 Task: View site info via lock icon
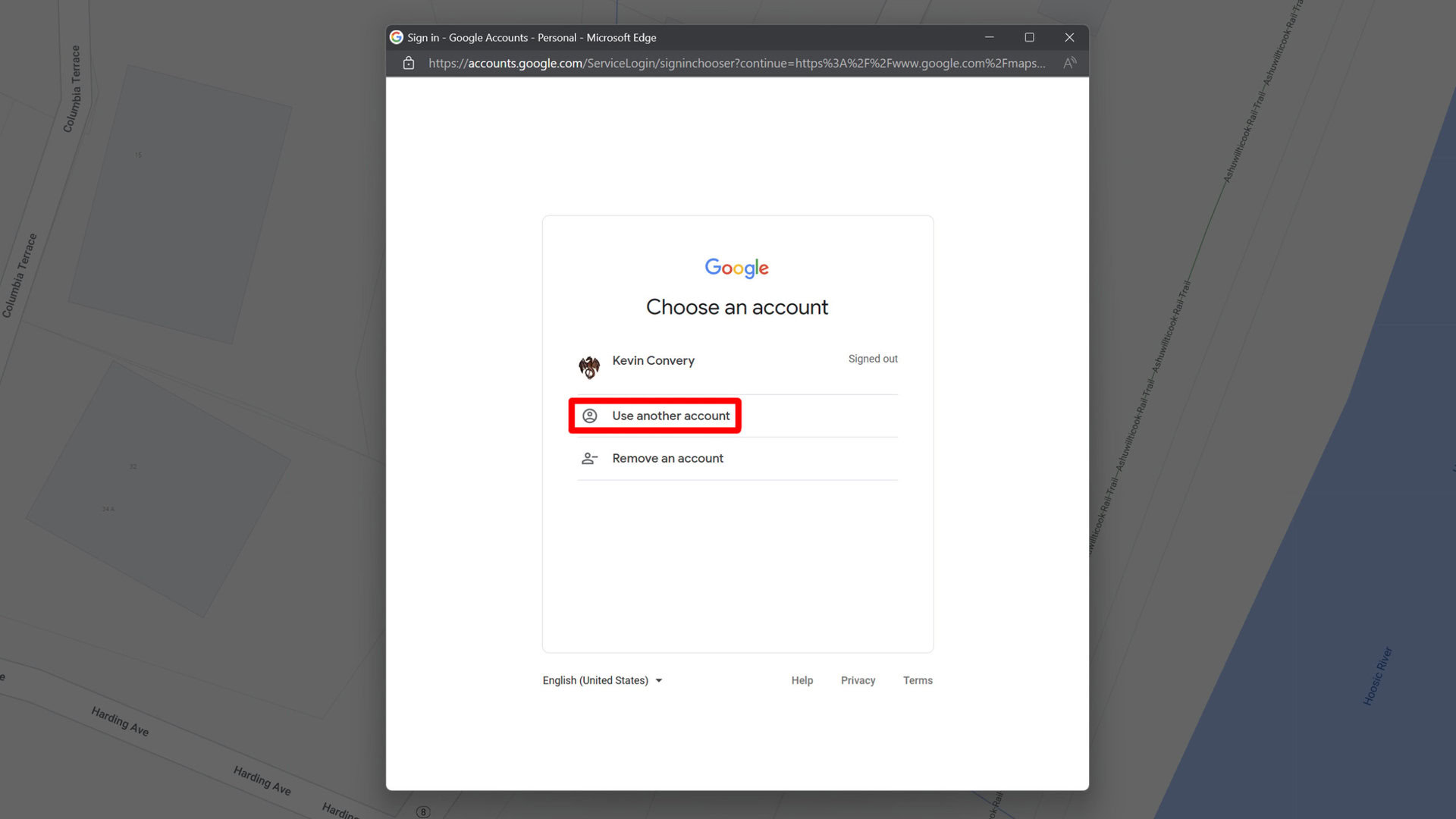(409, 63)
